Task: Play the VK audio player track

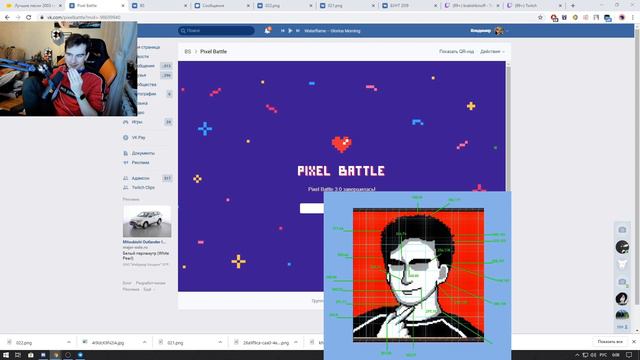Action: pos(290,31)
